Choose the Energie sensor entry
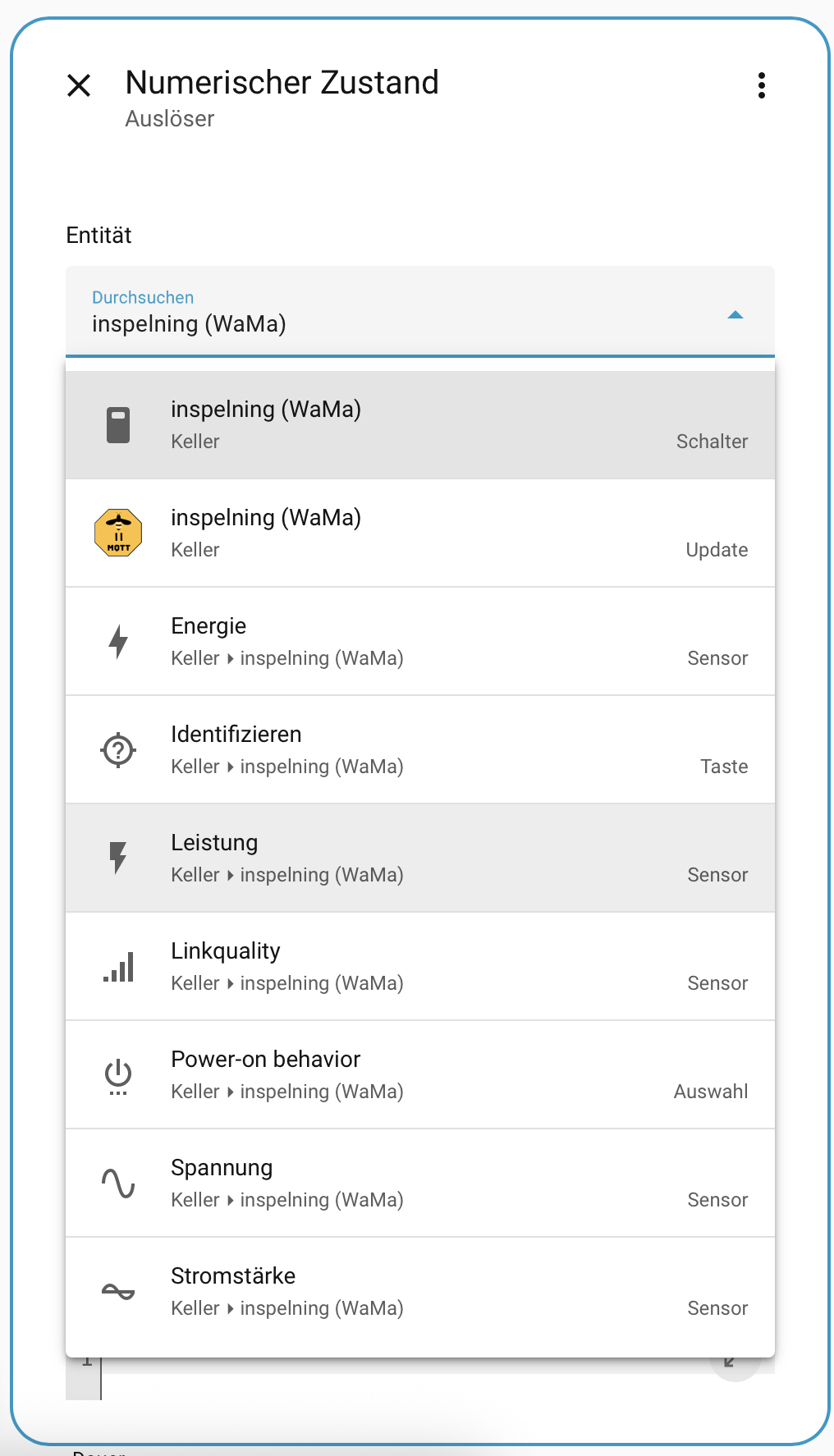 (420, 642)
